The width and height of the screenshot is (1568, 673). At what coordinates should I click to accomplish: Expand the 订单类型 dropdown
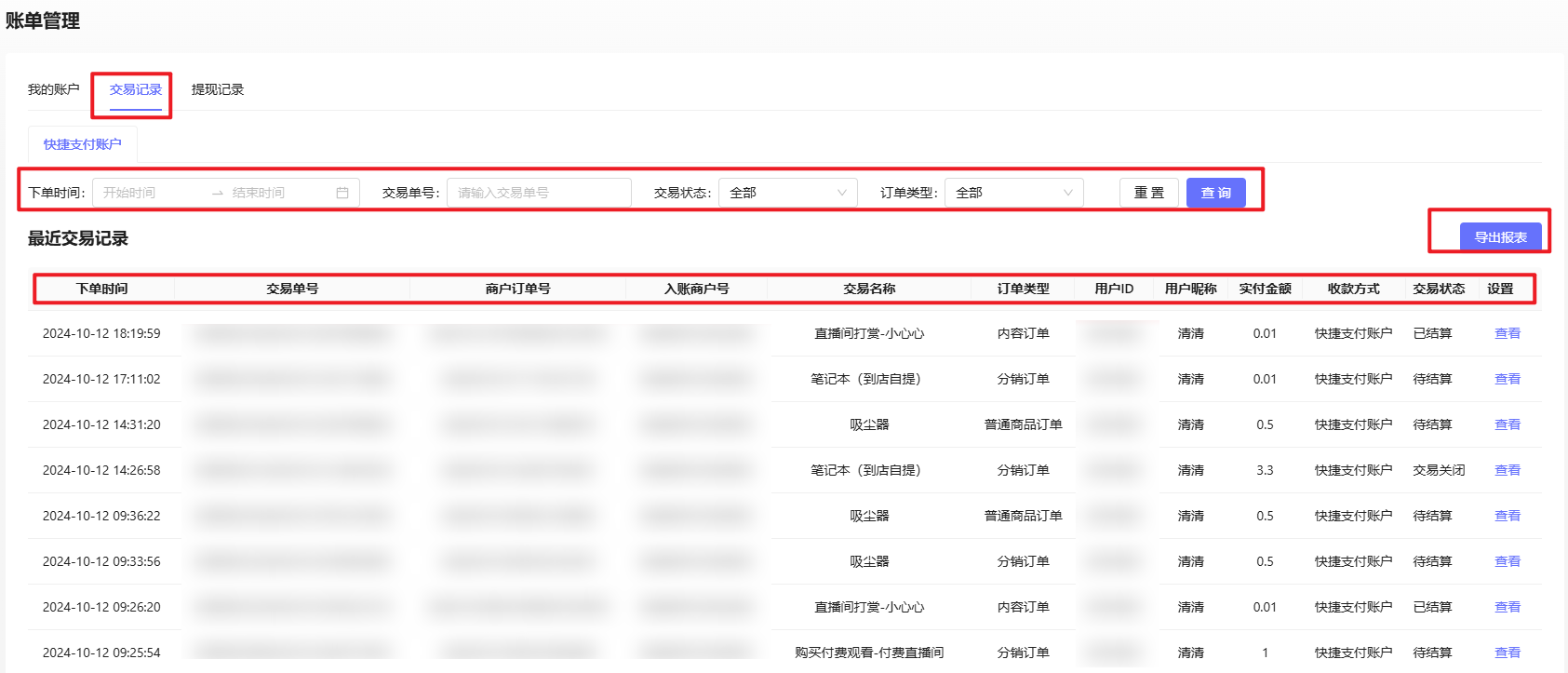point(1013,193)
